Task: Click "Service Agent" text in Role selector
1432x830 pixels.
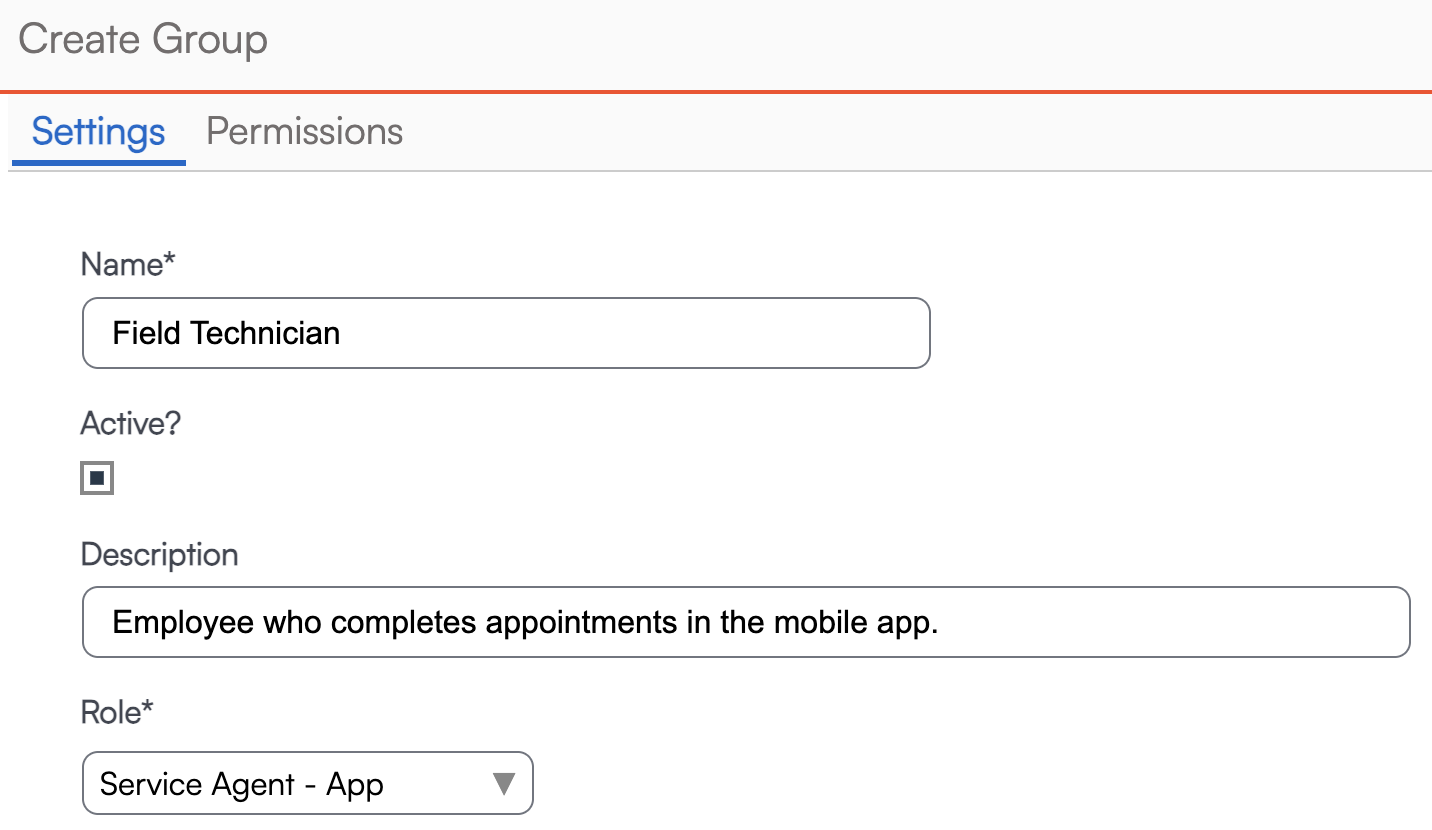Action: click(197, 785)
